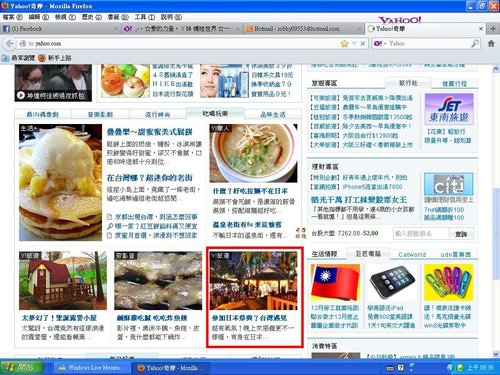This screenshot has width=500, height=375.
Task: Click the Windows Start button
Action: pos(22,367)
